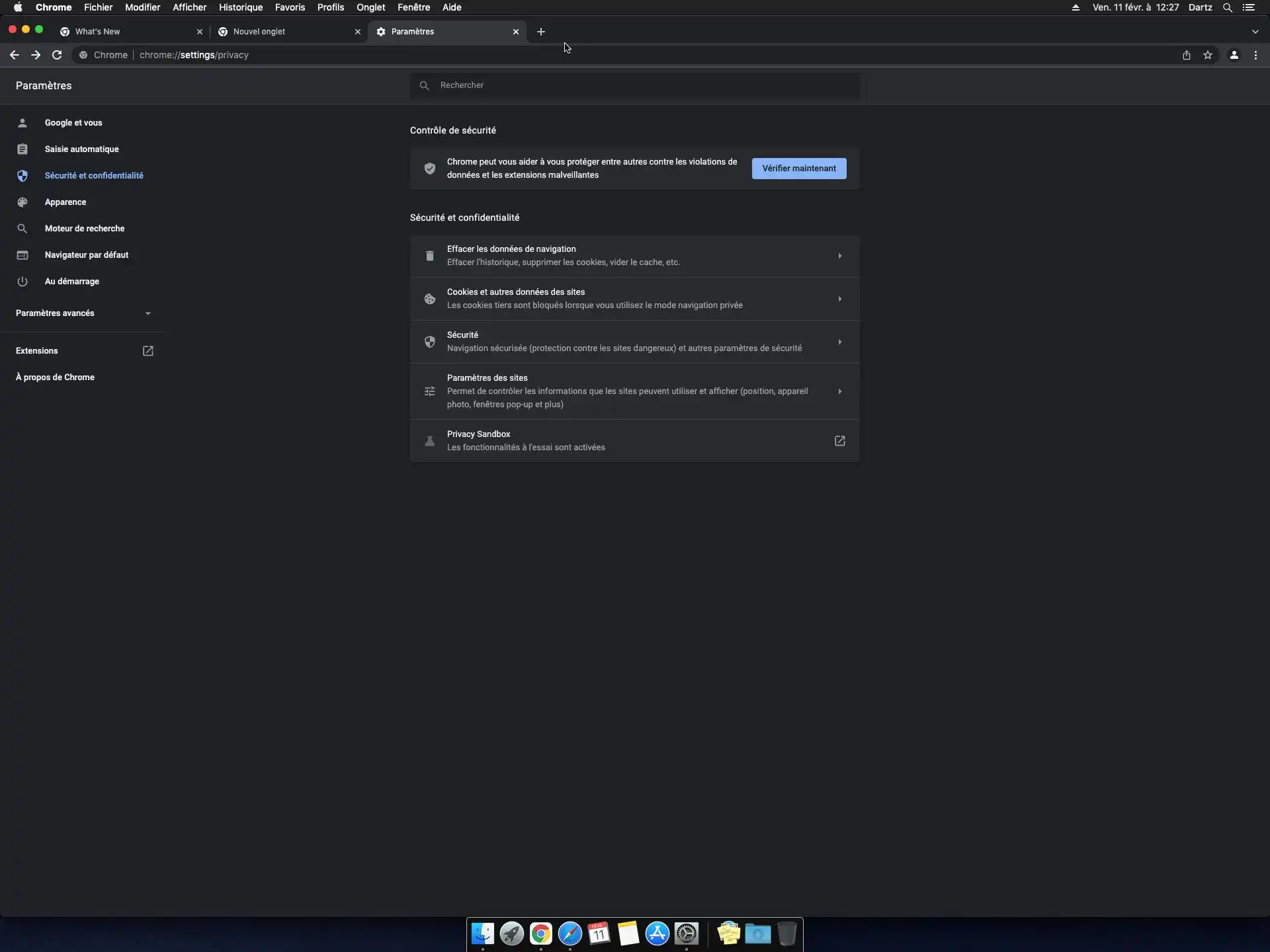
Task: Open tab search dropdown chevron
Action: (1255, 32)
